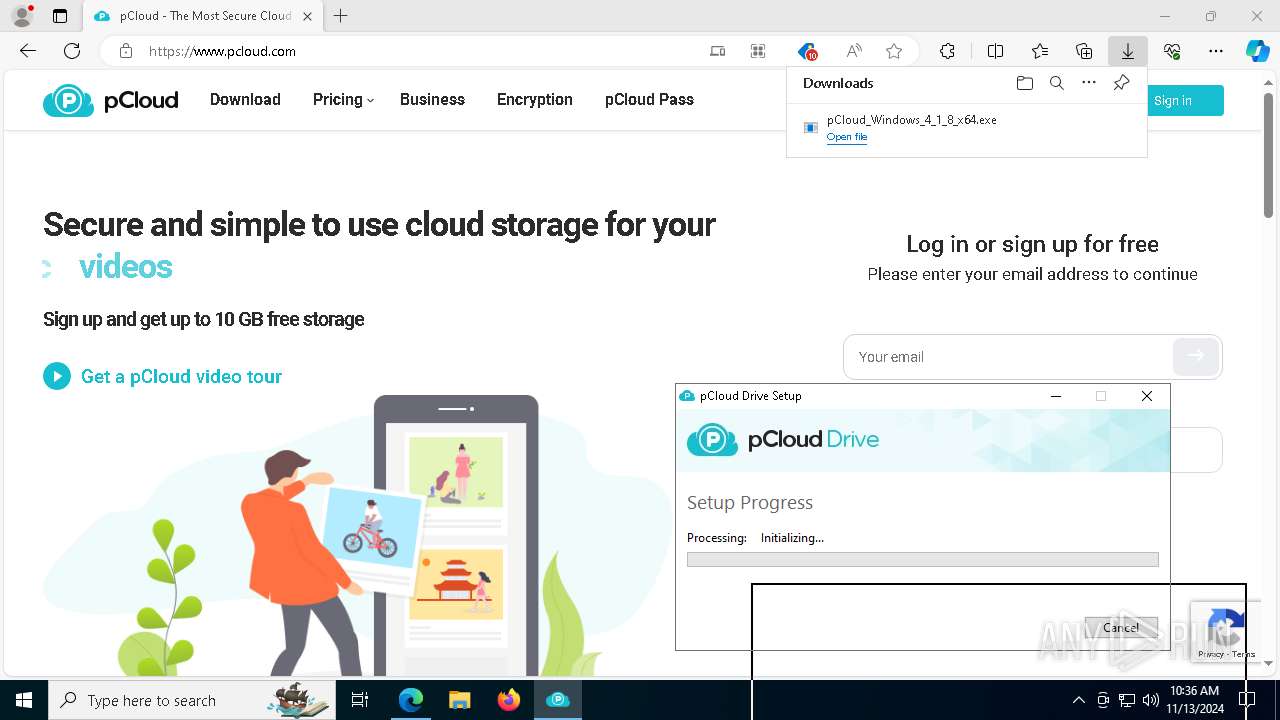The height and width of the screenshot is (720, 1280).
Task: Open the Business page
Action: click(x=432, y=99)
